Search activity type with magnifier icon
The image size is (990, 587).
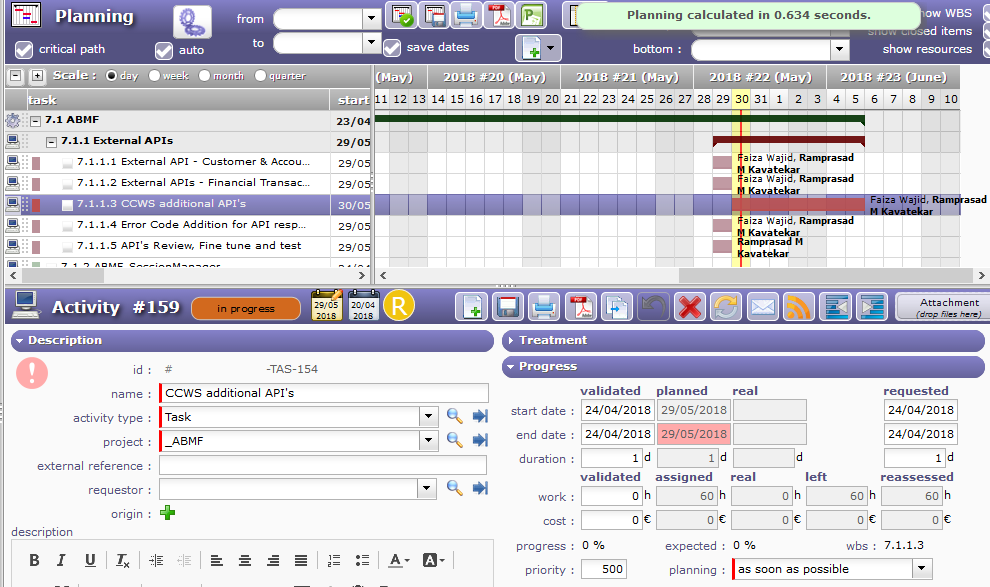pos(454,417)
